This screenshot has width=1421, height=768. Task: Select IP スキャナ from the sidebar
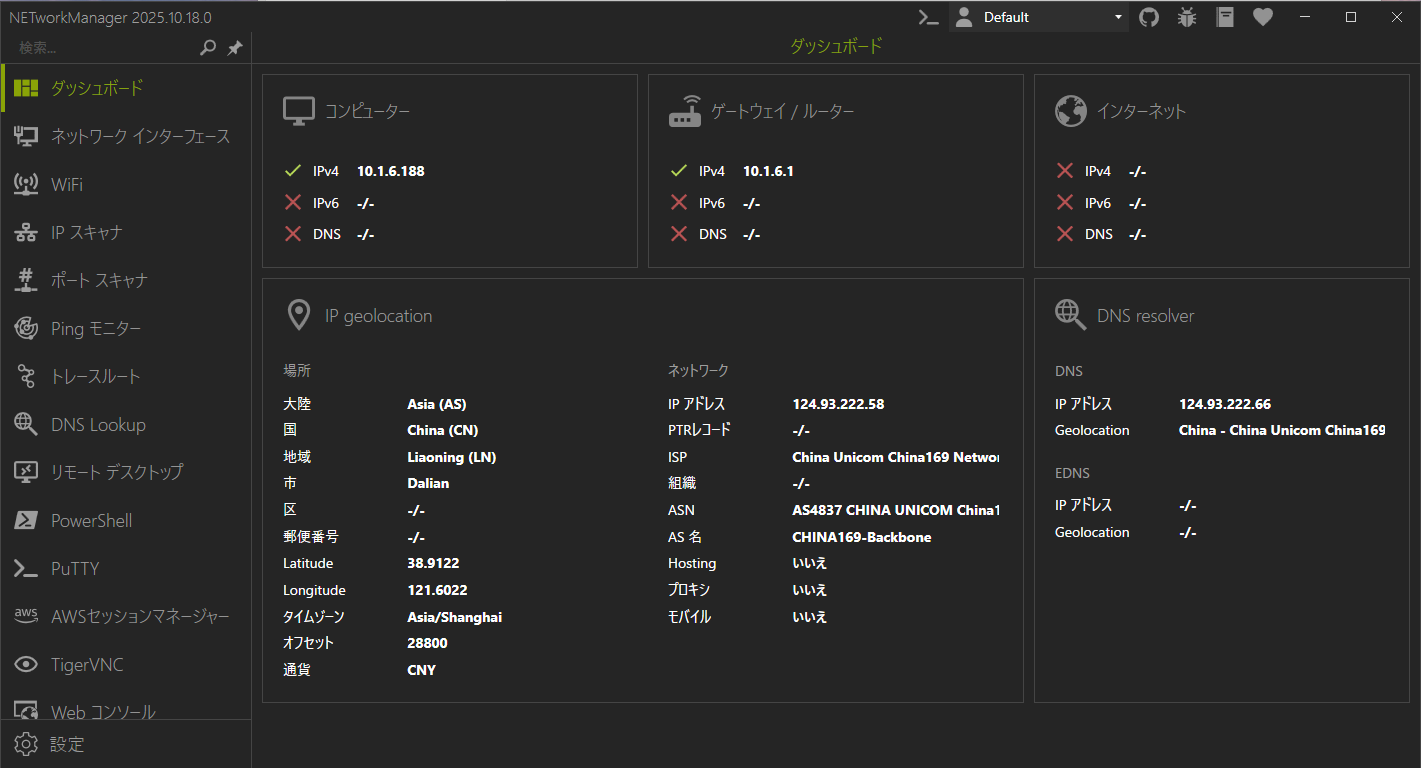[x=86, y=232]
